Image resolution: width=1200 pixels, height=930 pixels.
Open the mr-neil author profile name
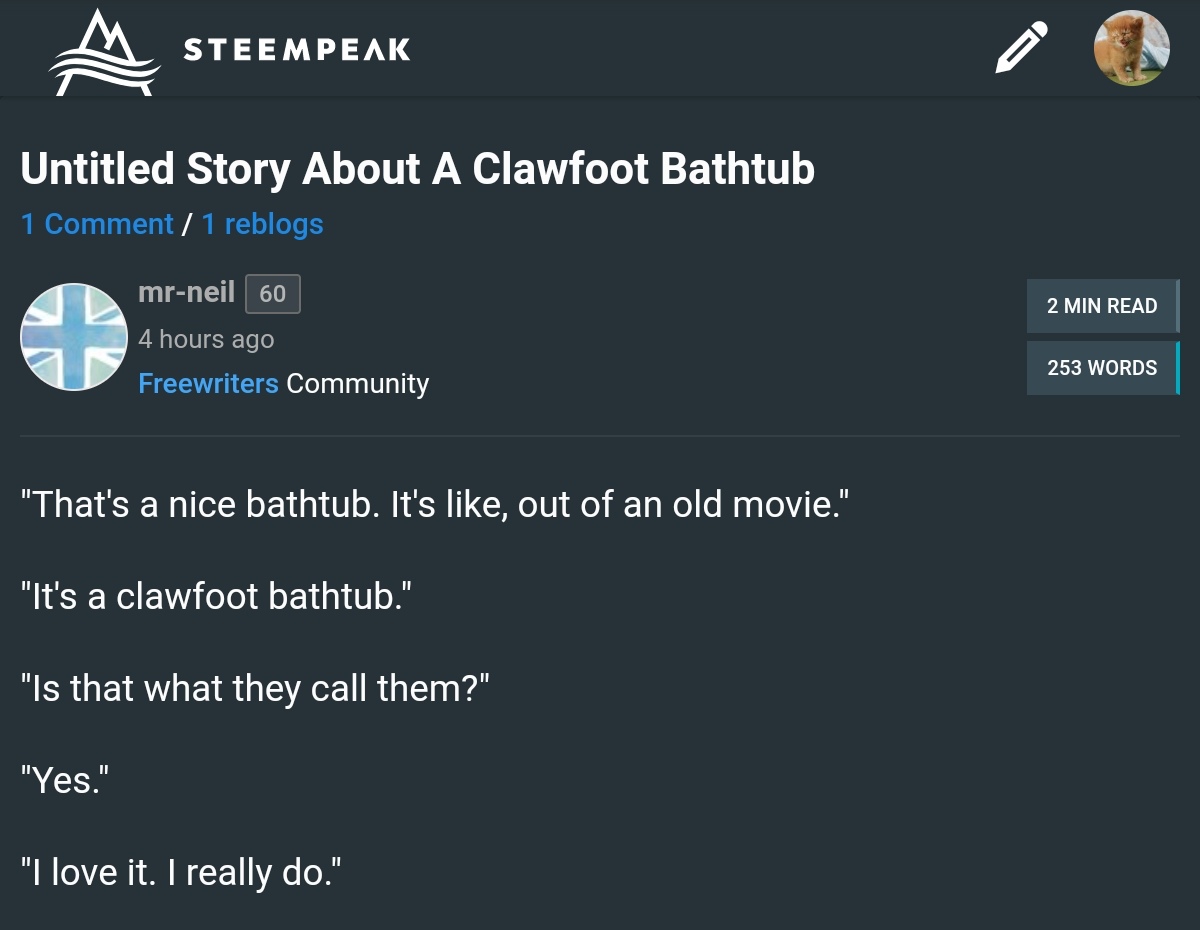(186, 292)
